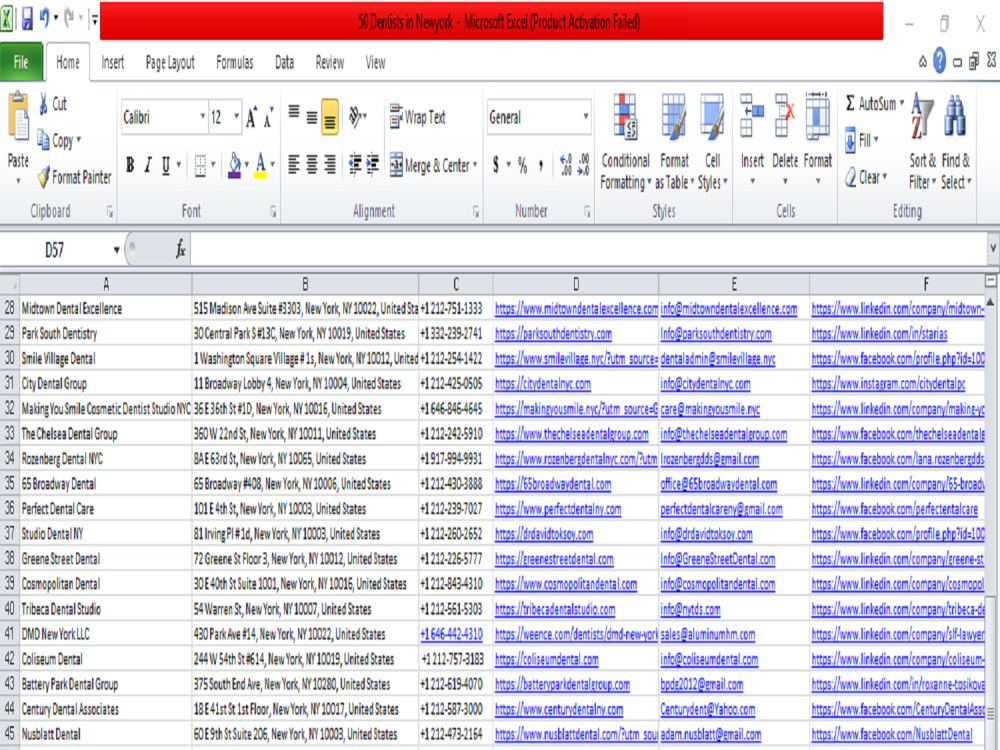Switch to the Insert tab

pyautogui.click(x=112, y=62)
